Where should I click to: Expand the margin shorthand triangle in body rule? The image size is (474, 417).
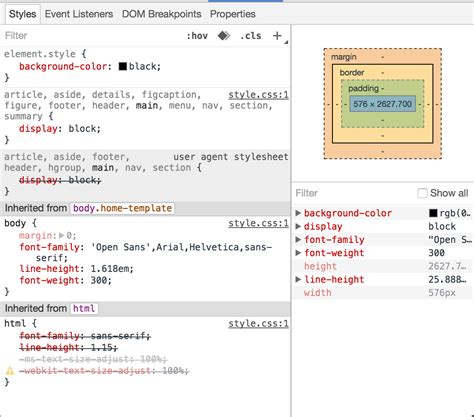click(x=61, y=236)
